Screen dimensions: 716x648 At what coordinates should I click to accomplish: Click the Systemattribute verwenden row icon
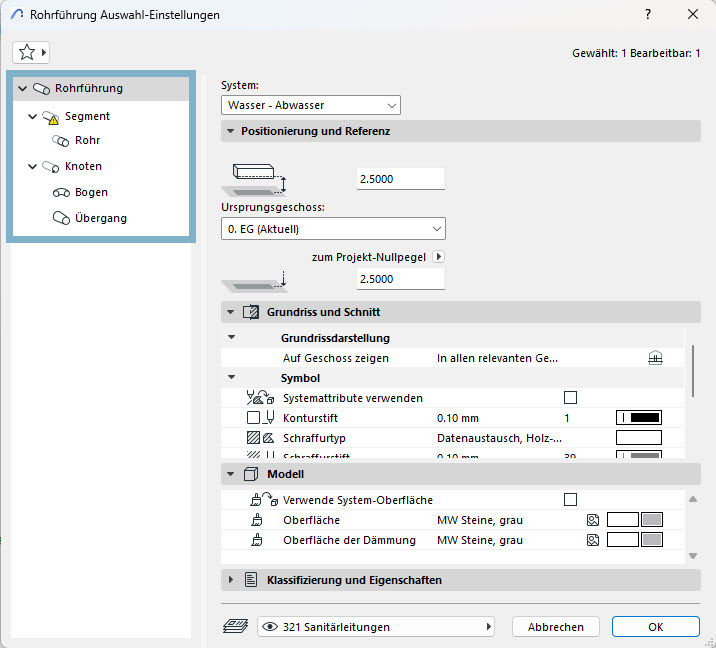pos(260,397)
